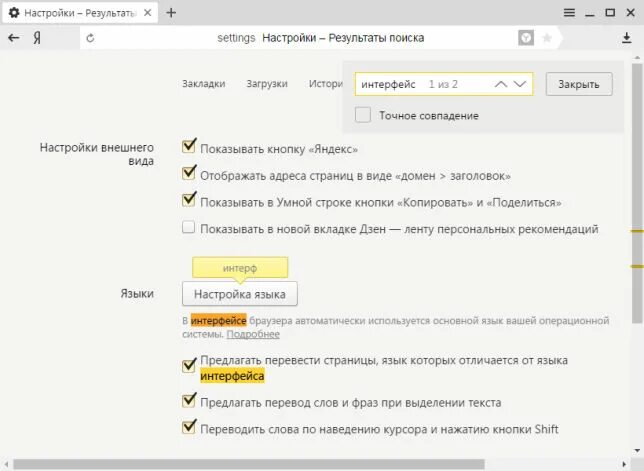This screenshot has width=644, height=471.
Task: Reload the page with refresh icon
Action: click(x=90, y=38)
